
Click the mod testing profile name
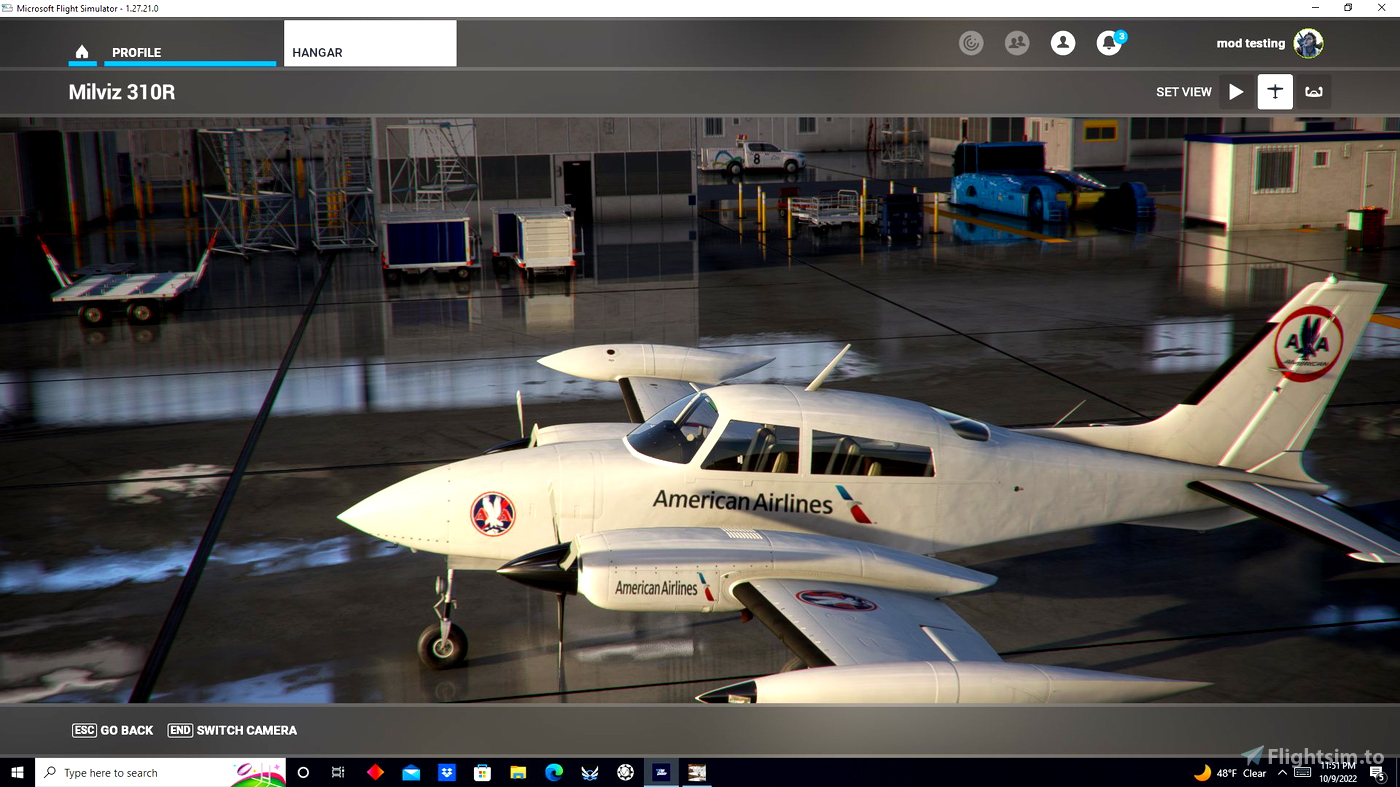[x=1250, y=44]
